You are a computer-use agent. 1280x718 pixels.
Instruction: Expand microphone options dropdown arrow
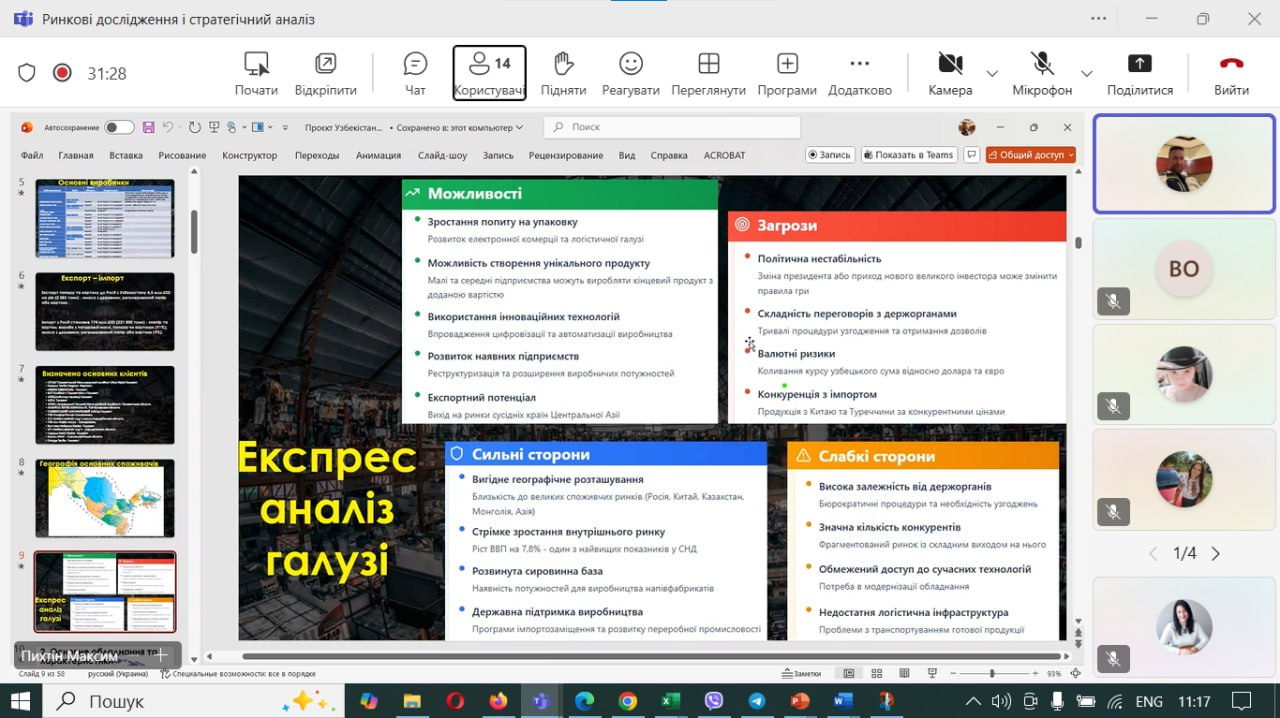[1086, 73]
